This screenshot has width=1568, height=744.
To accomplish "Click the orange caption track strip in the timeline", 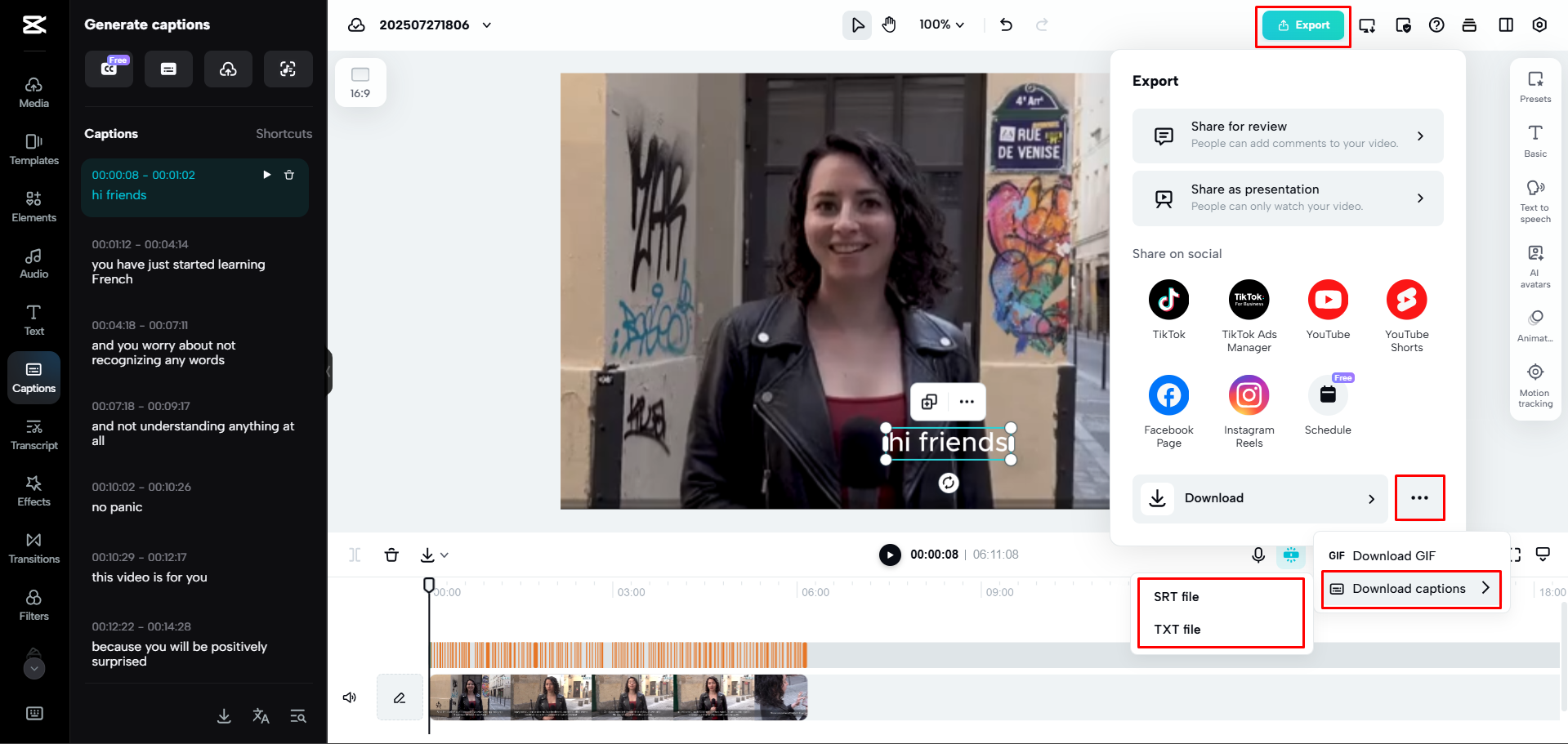I will pos(619,655).
